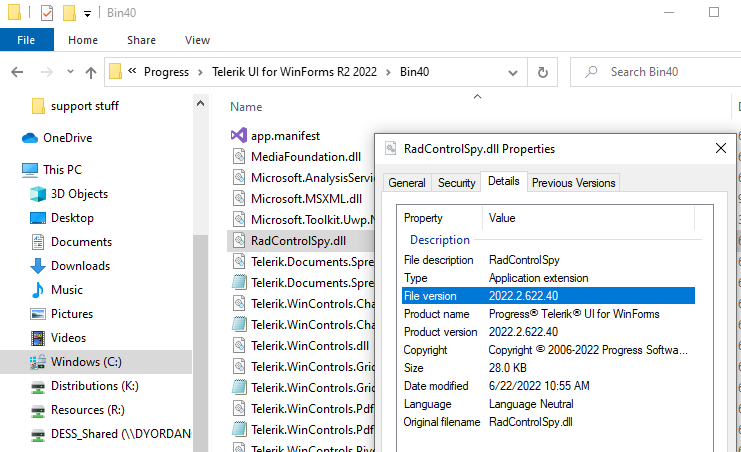
Task: Click the This PC monitor icon
Action: pos(30,170)
